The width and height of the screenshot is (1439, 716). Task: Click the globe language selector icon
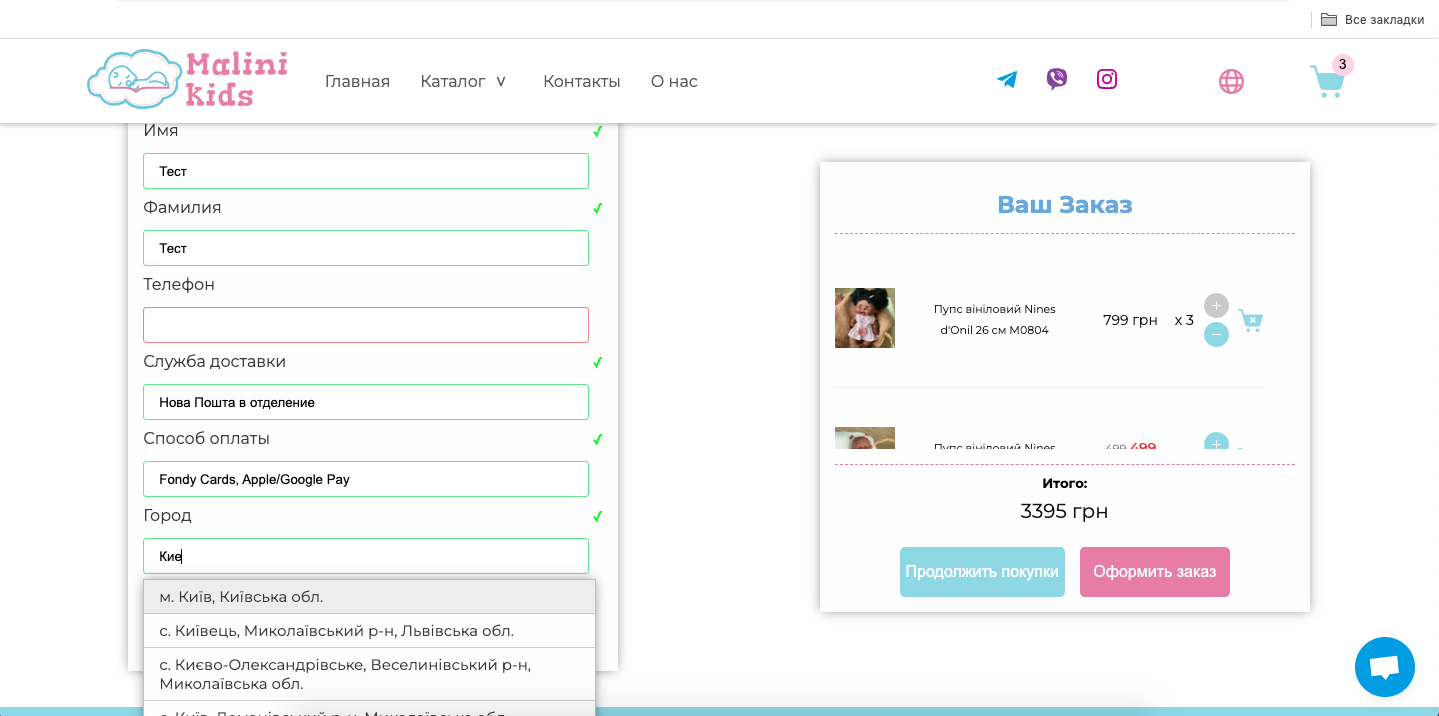tap(1231, 82)
